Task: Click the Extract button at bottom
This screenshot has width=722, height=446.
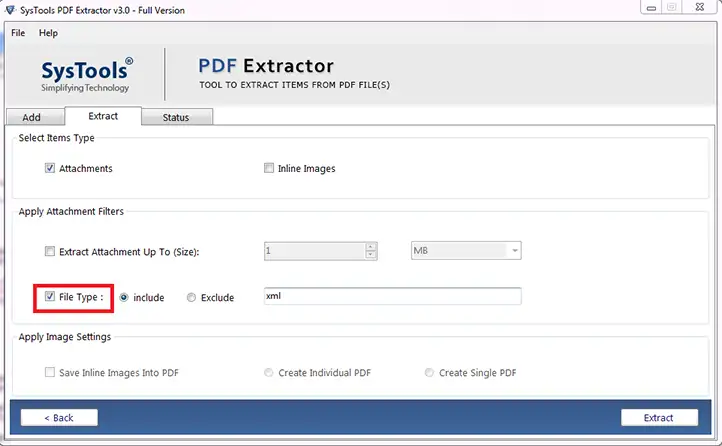Action: tap(659, 417)
